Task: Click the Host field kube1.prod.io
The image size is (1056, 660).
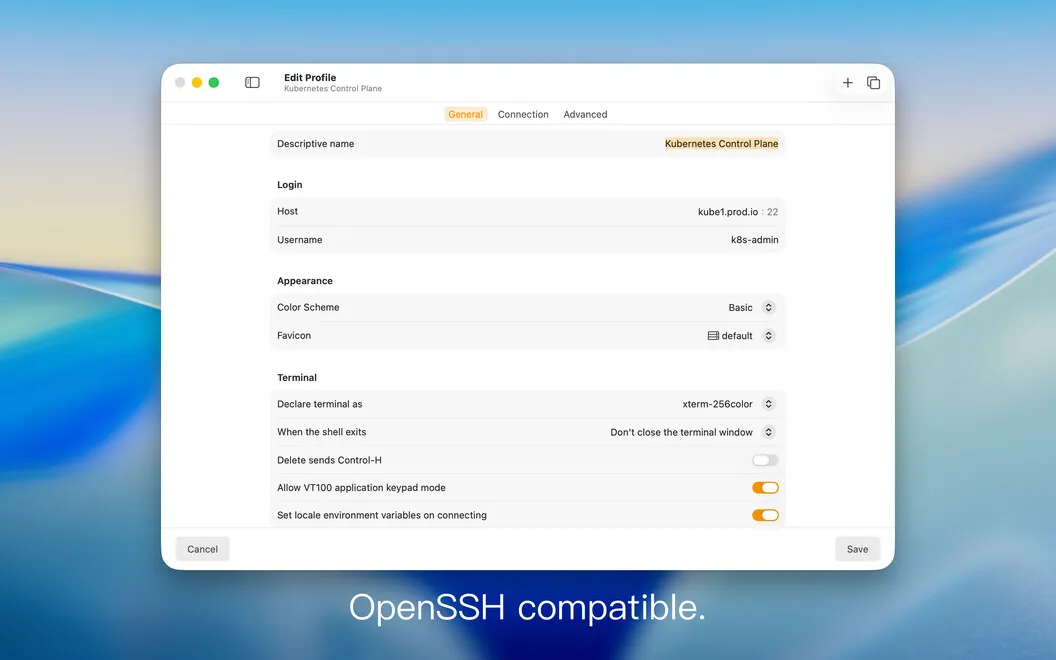Action: click(x=727, y=211)
